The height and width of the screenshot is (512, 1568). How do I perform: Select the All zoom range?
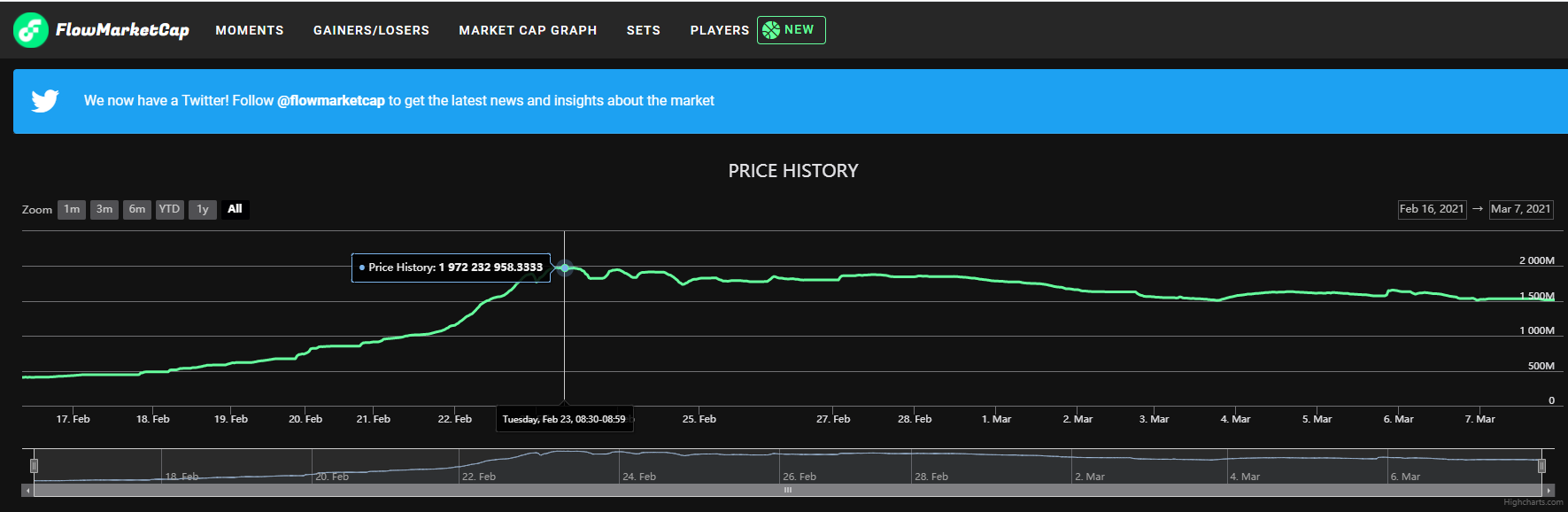[x=235, y=210]
